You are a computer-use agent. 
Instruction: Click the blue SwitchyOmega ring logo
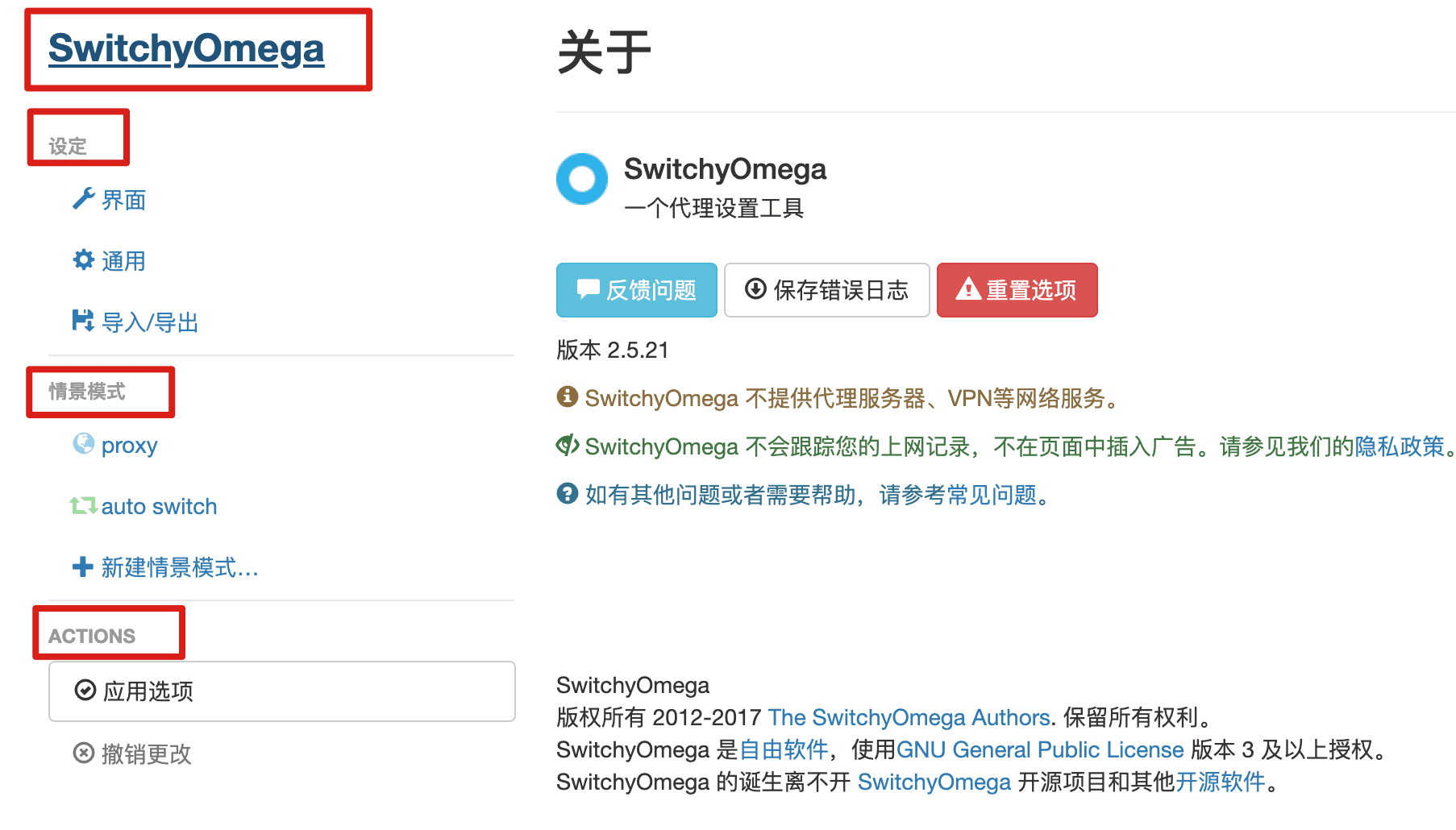(x=582, y=179)
